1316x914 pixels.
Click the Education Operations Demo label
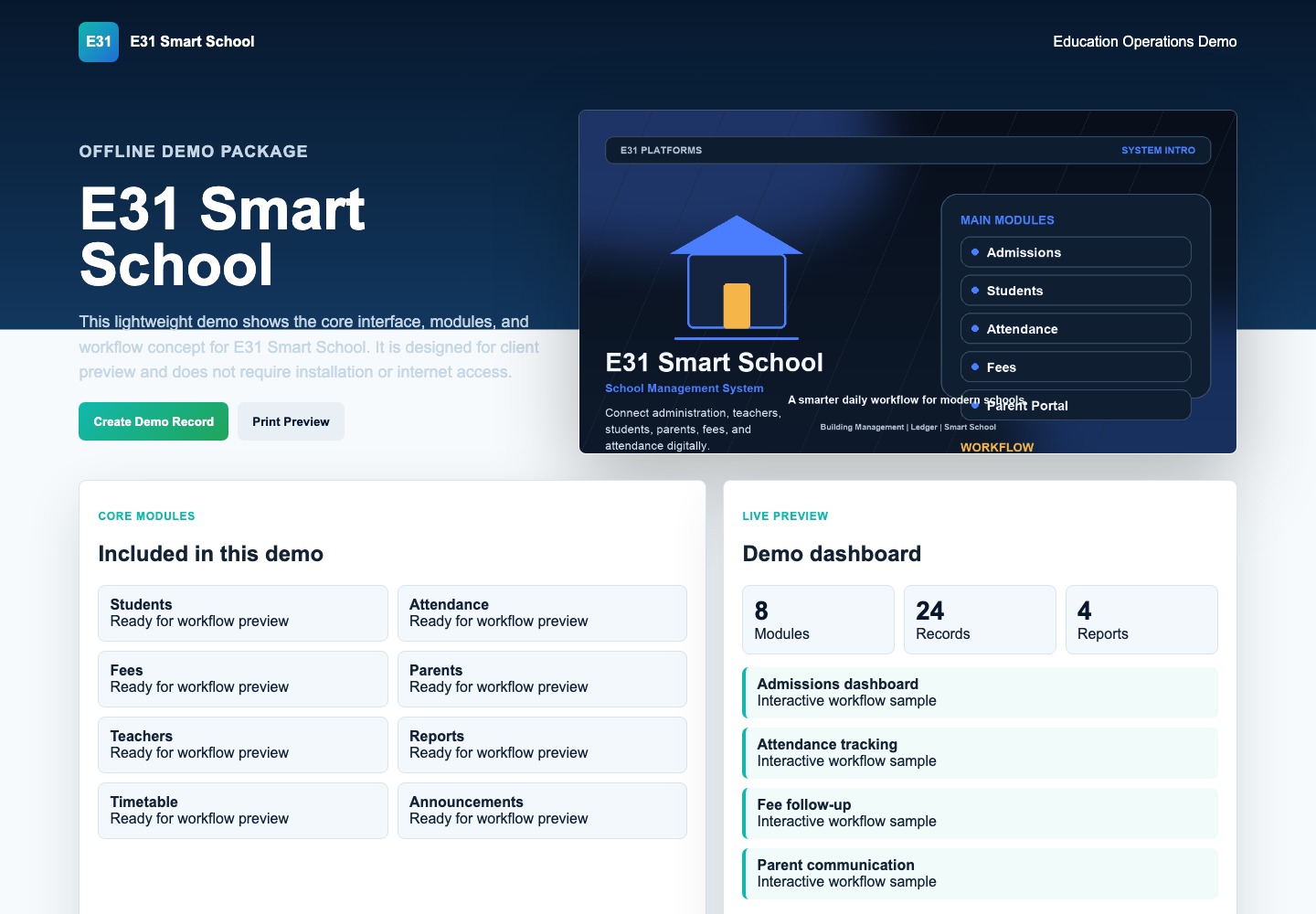pyautogui.click(x=1144, y=42)
